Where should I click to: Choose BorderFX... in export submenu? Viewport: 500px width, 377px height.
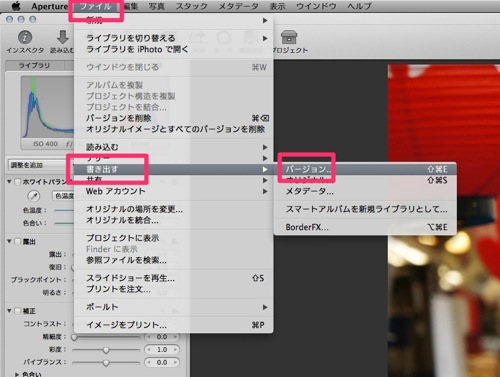point(365,227)
